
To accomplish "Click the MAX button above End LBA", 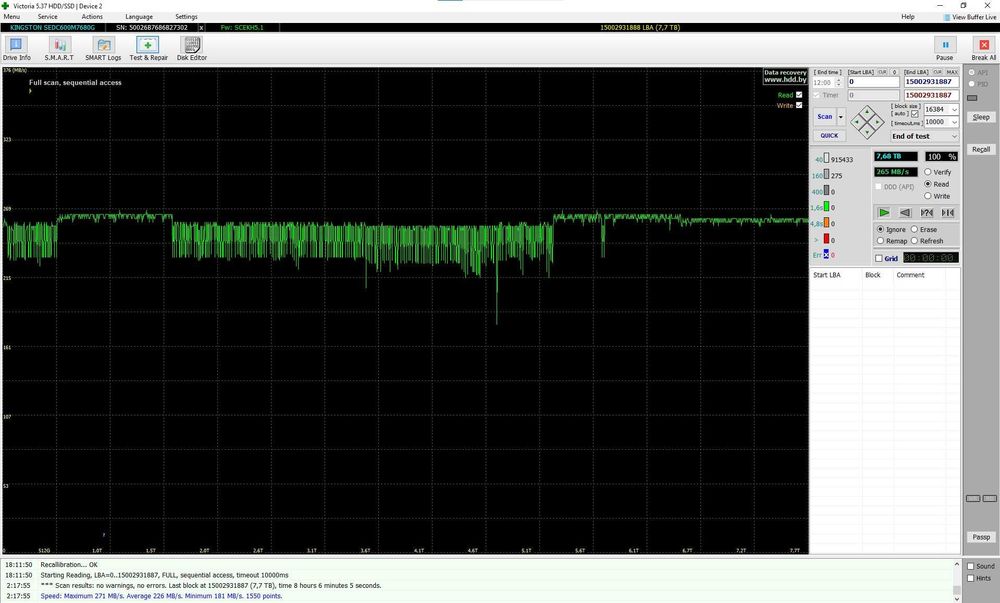I will point(952,73).
